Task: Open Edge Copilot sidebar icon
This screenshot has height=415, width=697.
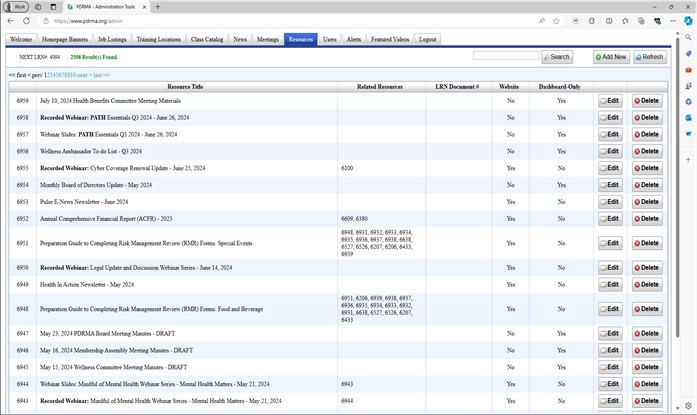Action: 686,20
